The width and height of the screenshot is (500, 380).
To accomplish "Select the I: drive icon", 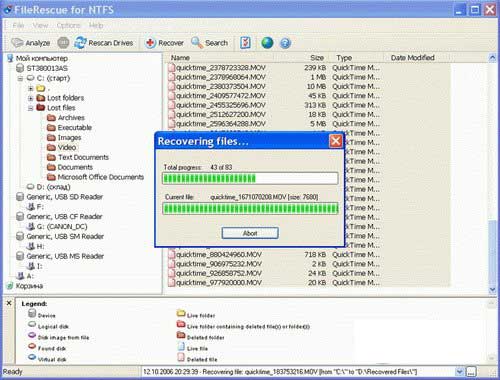I will pos(31,266).
